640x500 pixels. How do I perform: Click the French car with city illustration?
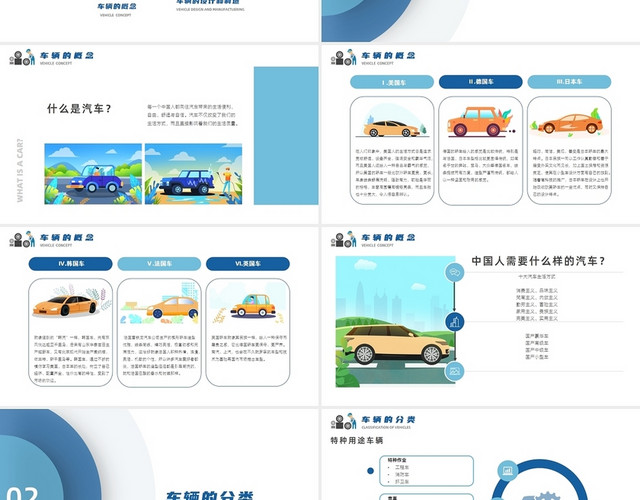click(159, 303)
